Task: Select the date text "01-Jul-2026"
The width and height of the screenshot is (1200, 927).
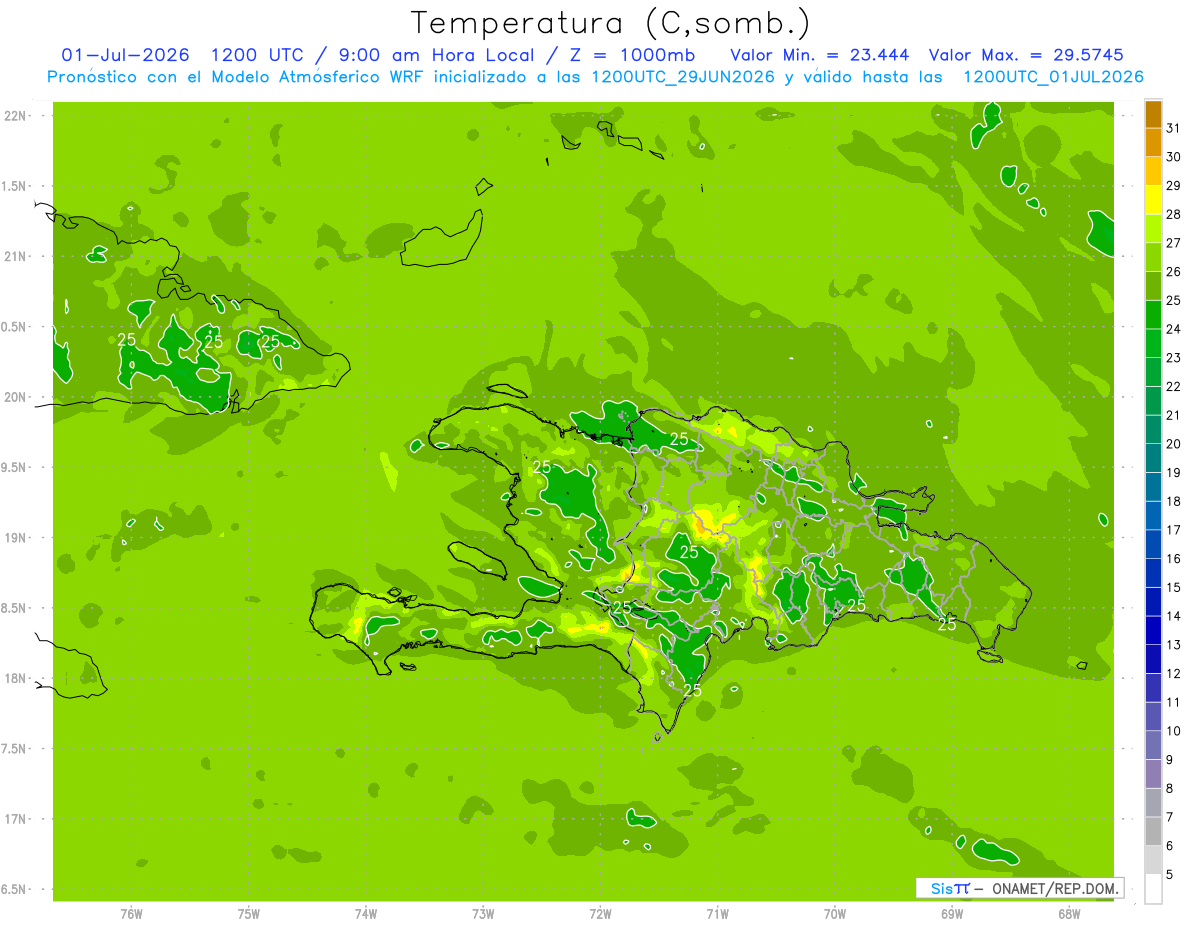Action: click(126, 55)
